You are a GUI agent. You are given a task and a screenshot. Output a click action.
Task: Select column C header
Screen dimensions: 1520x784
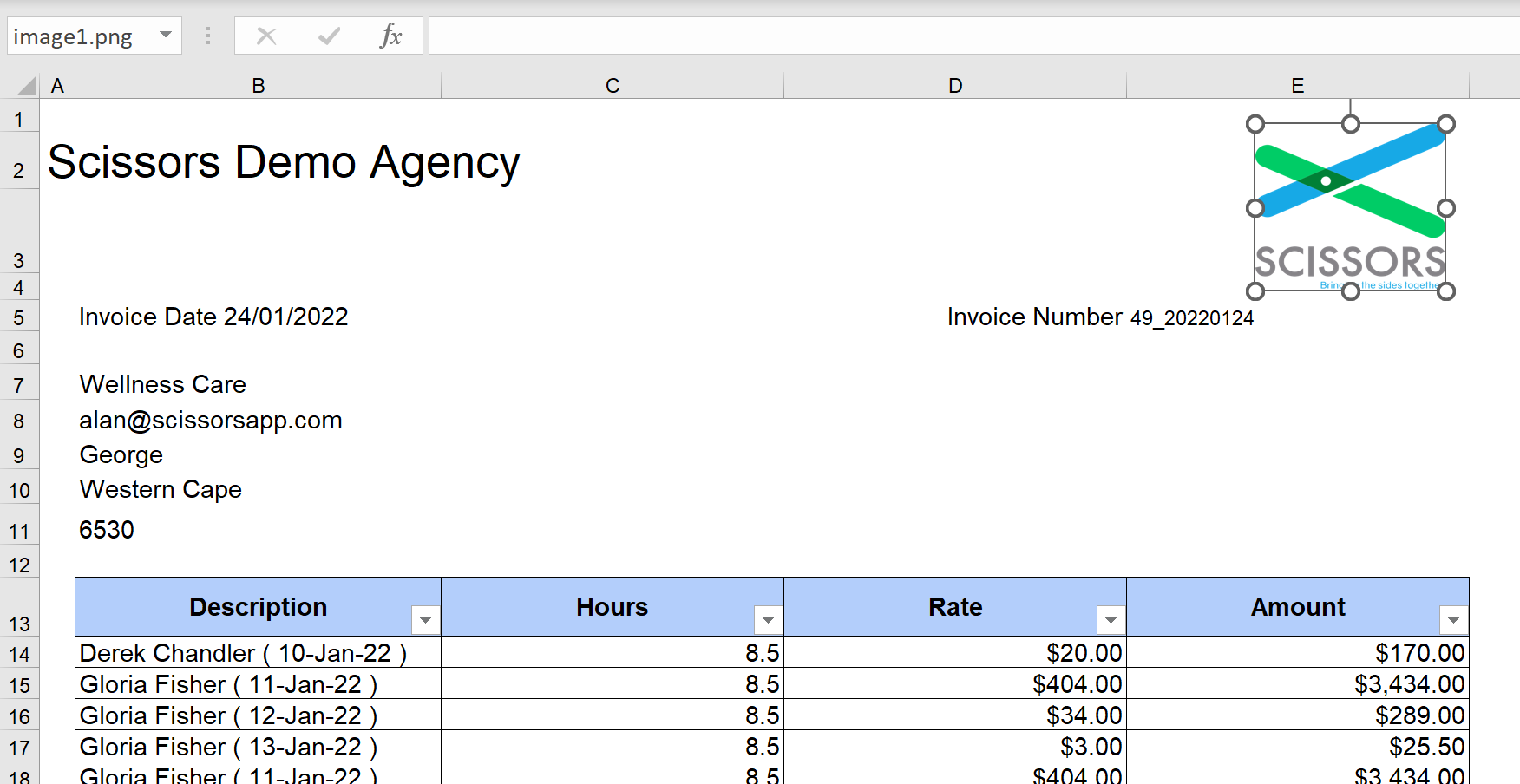[613, 86]
